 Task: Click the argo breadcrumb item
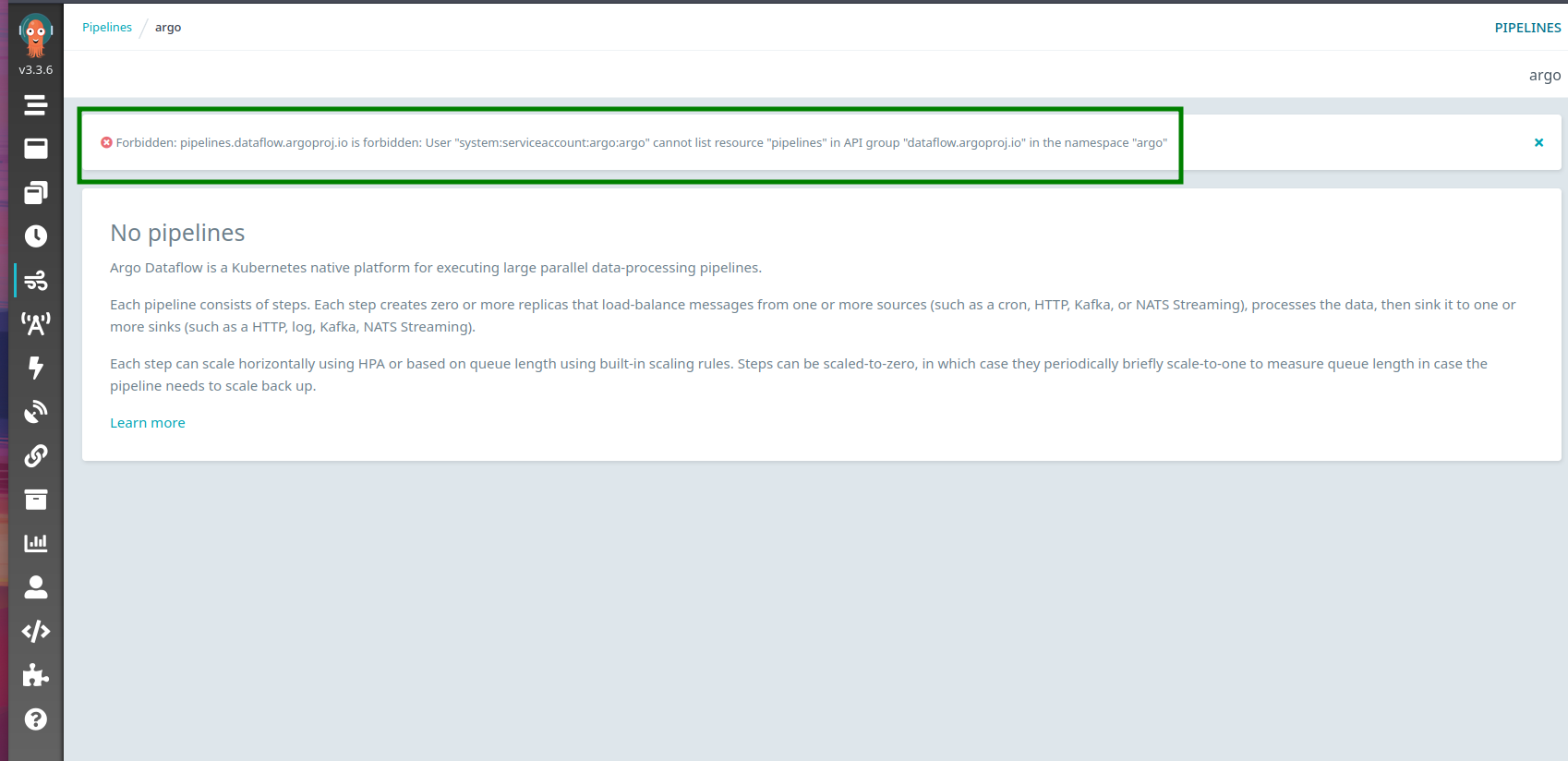point(168,28)
